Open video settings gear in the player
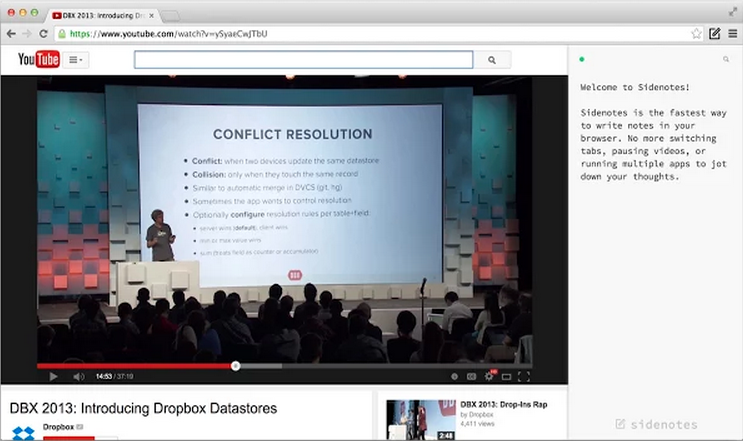The width and height of the screenshot is (743, 441). tap(489, 376)
